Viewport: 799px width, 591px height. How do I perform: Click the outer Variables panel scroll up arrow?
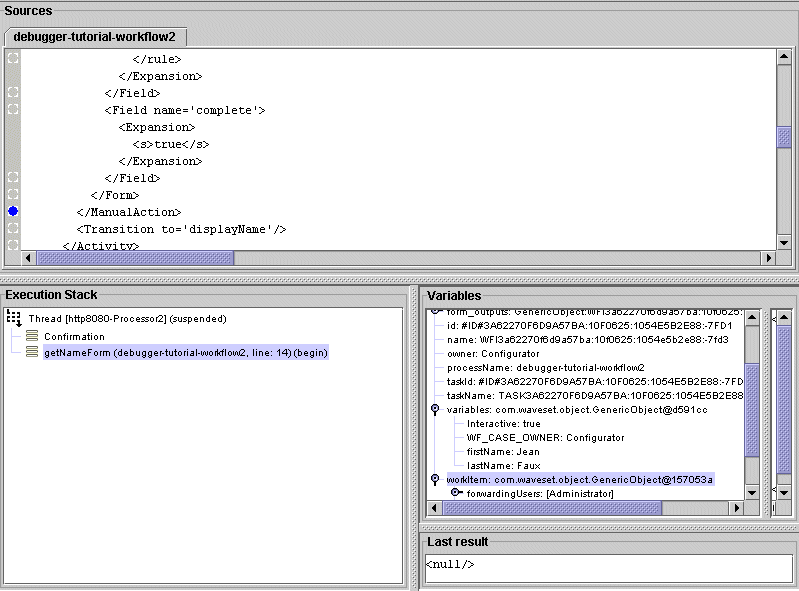click(x=784, y=317)
